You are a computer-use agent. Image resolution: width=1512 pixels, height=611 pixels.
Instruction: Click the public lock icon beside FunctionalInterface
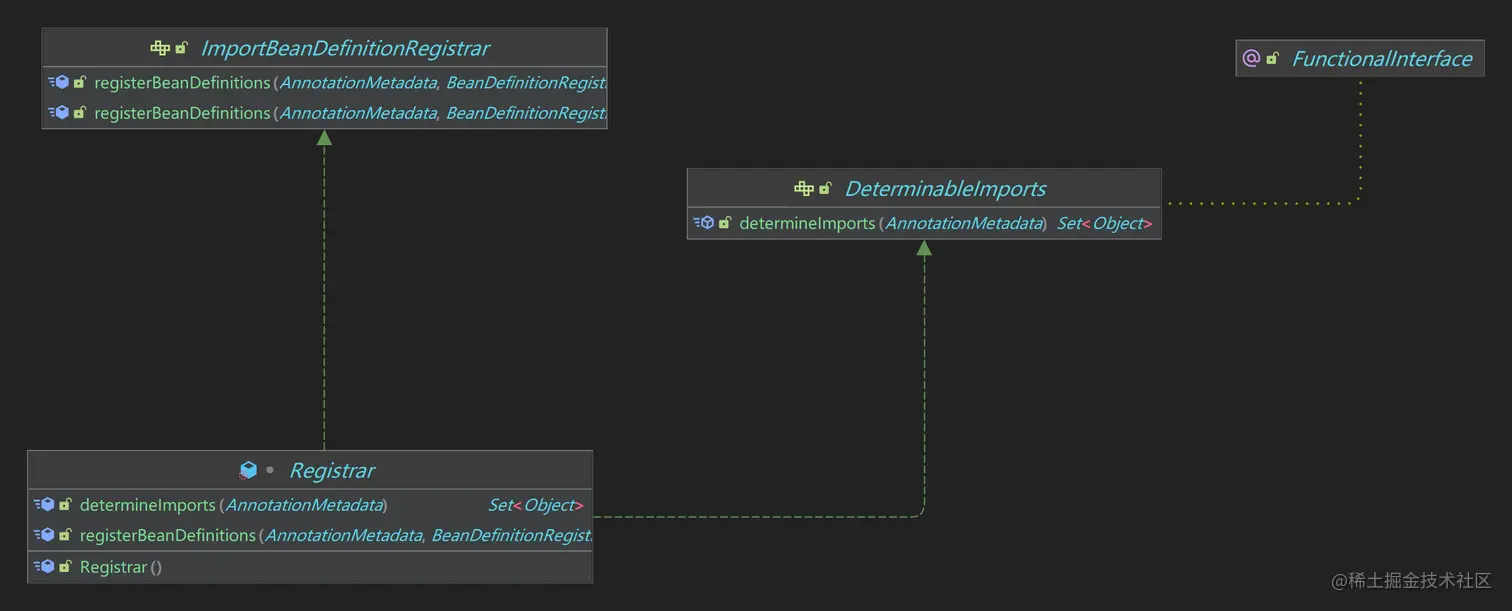[x=1272, y=58]
